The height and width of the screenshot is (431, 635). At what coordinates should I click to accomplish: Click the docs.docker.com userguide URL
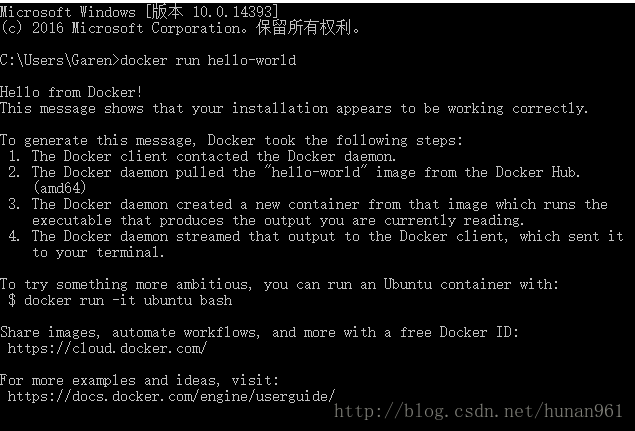point(171,396)
